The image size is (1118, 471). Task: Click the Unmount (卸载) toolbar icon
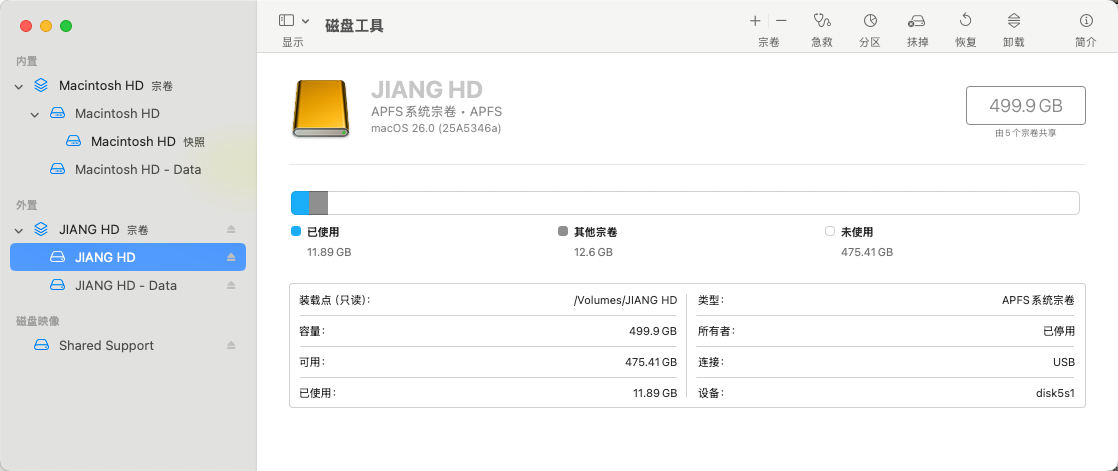(x=1013, y=21)
